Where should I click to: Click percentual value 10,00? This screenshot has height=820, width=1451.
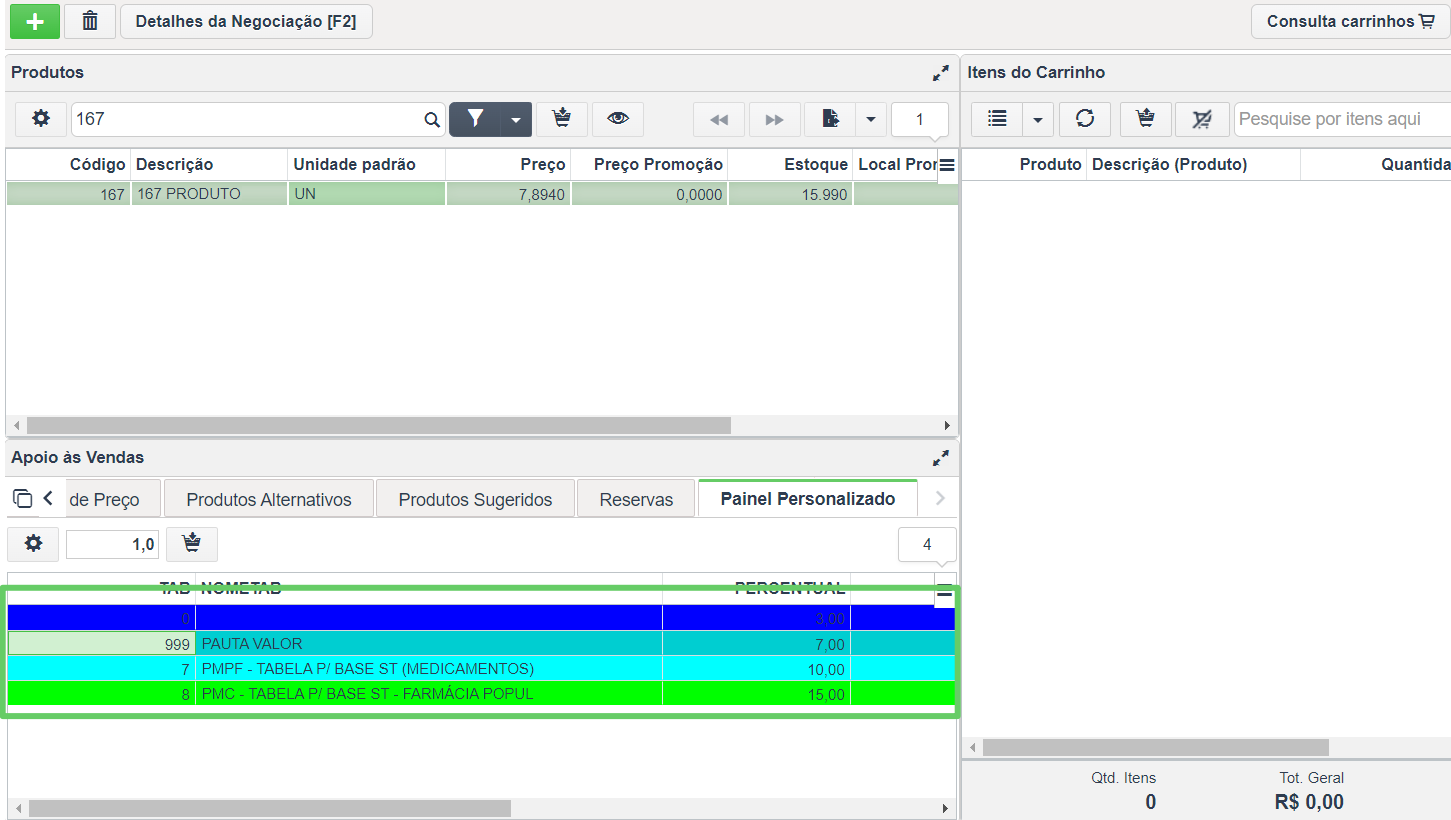tap(826, 669)
